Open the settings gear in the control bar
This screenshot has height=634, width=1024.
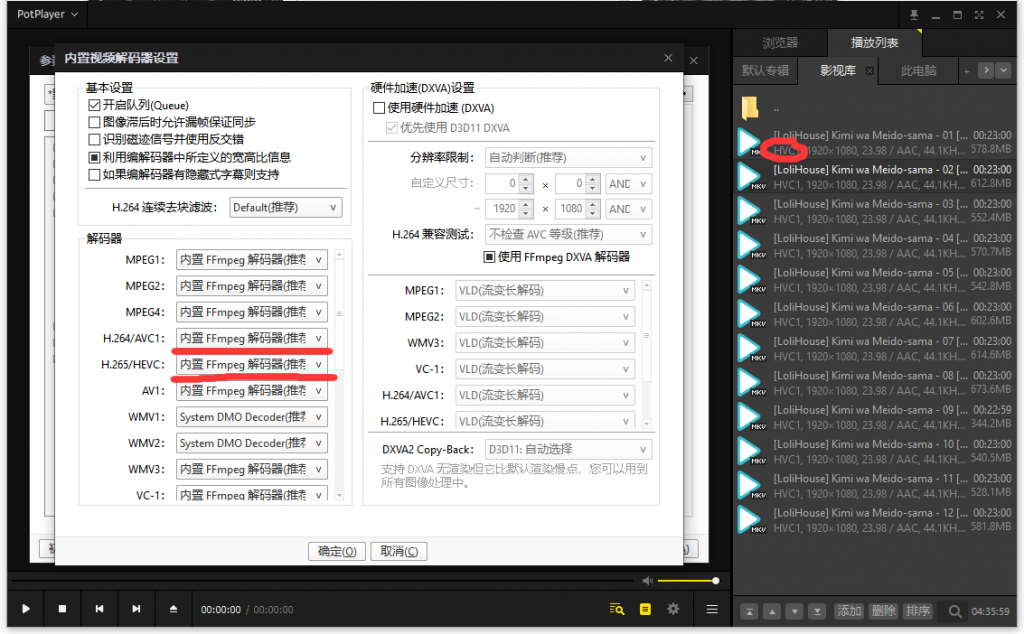pos(673,608)
